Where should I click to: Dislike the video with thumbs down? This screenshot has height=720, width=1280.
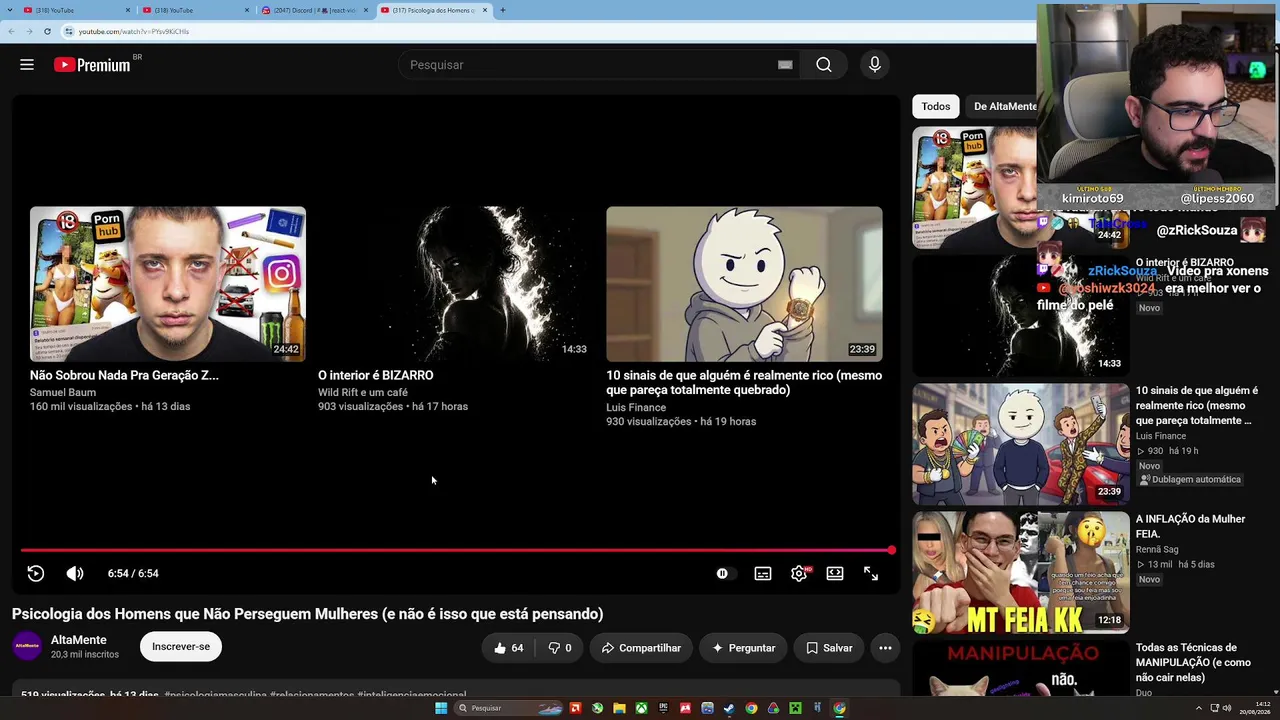[x=560, y=648]
